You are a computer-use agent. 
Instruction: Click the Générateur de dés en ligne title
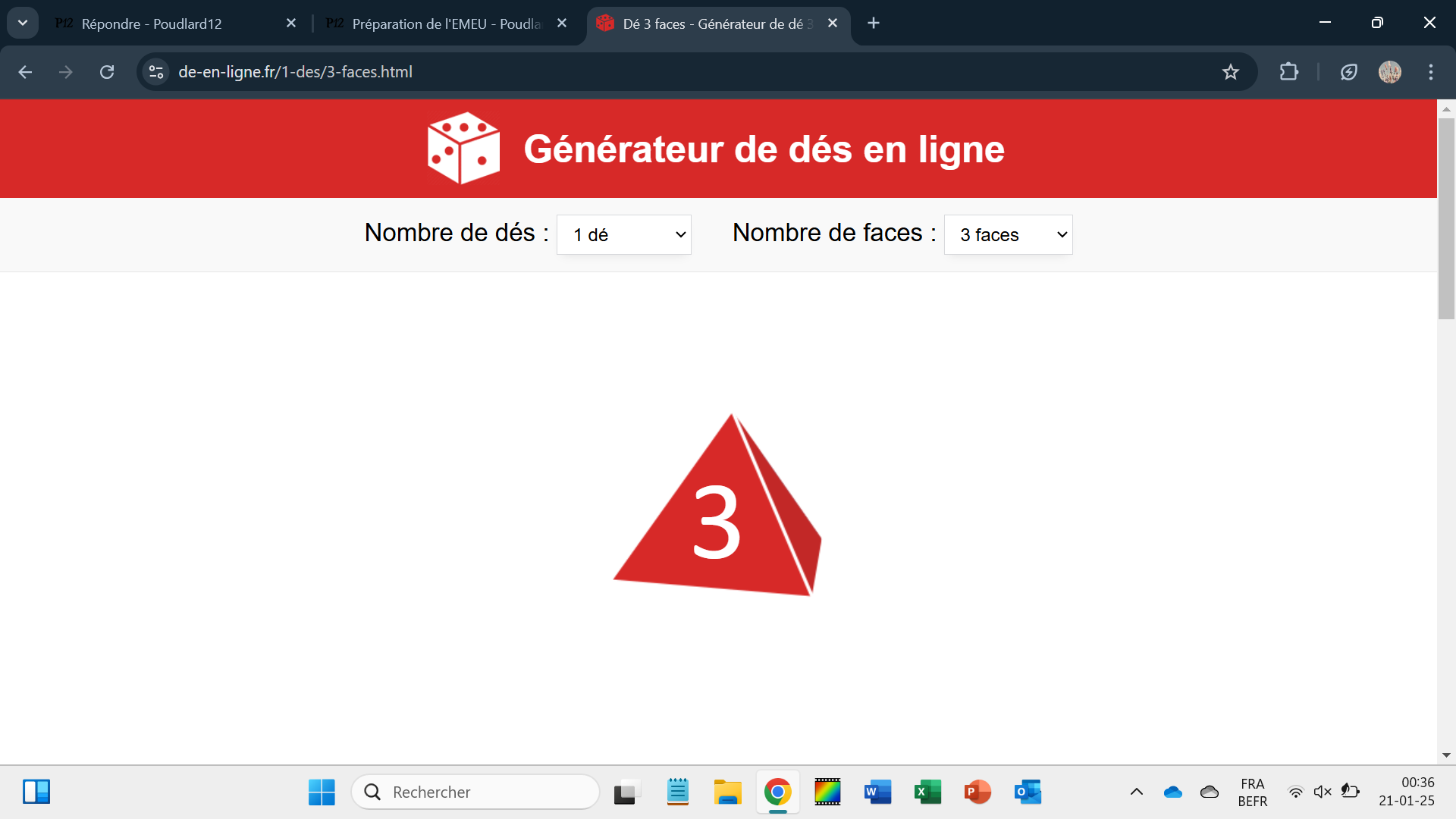tap(764, 149)
